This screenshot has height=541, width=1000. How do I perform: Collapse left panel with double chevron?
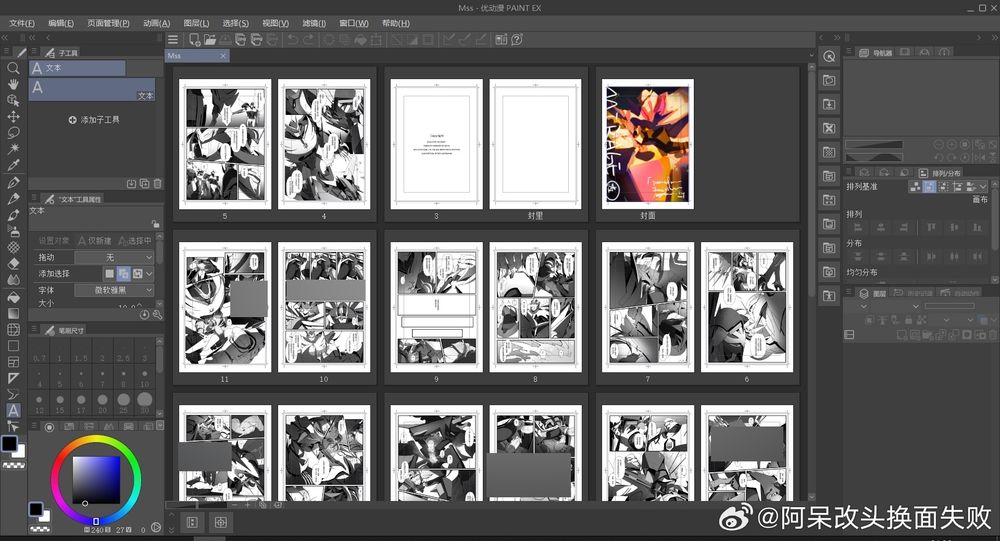(5, 38)
